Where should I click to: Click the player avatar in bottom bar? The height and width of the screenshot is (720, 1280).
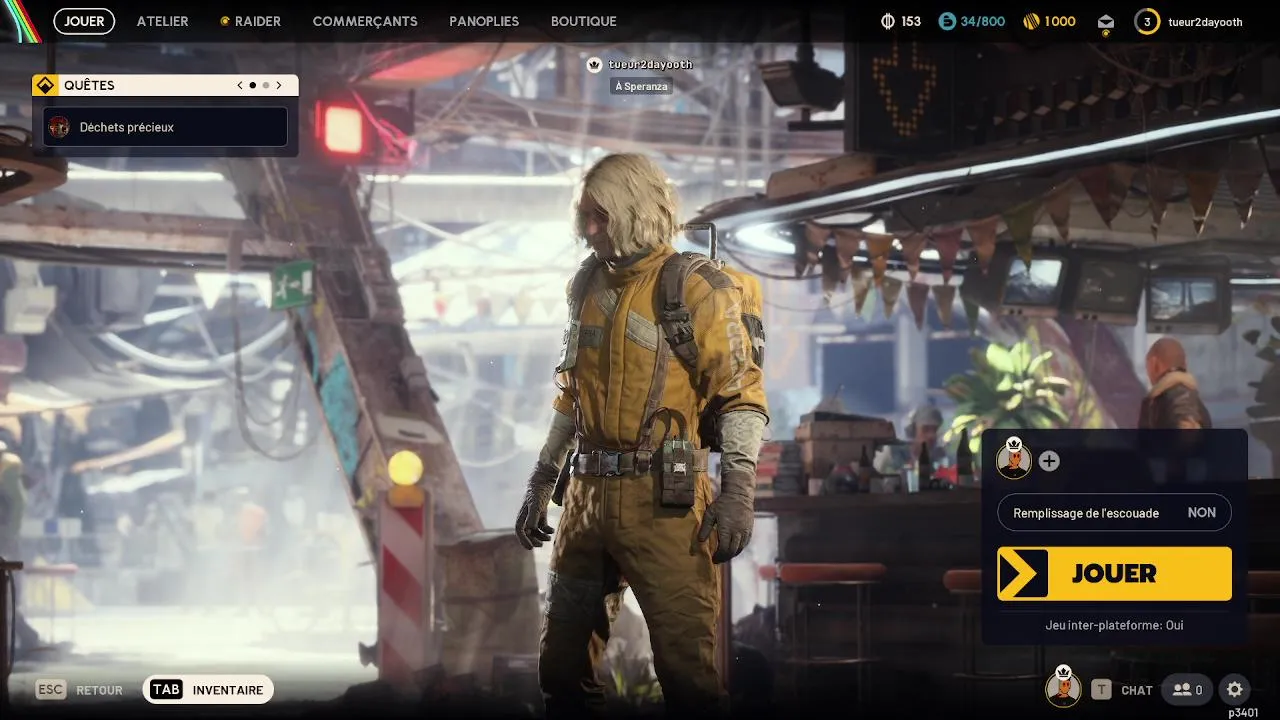pos(1063,689)
